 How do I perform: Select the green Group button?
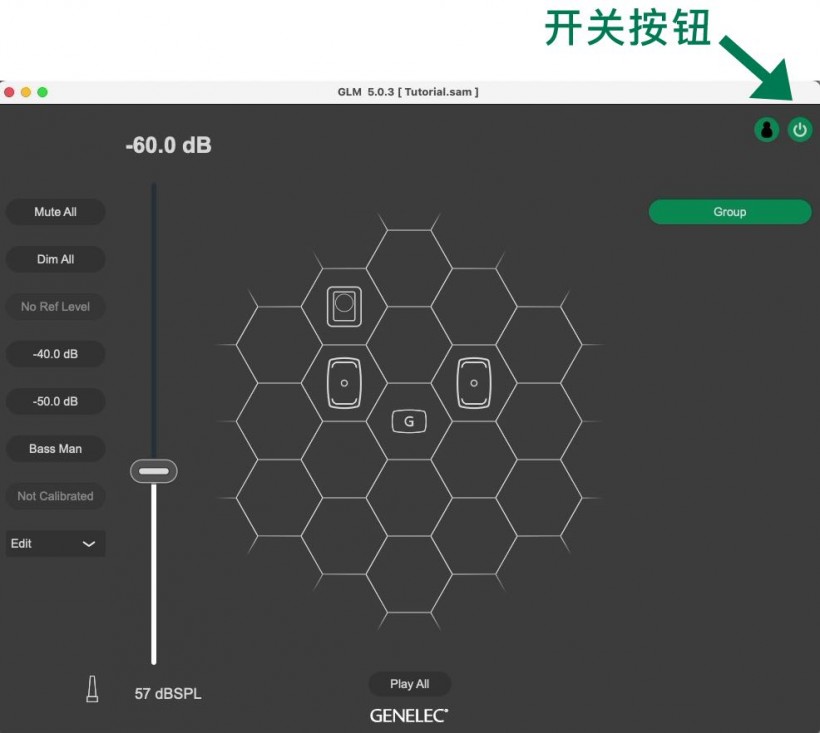tap(730, 212)
